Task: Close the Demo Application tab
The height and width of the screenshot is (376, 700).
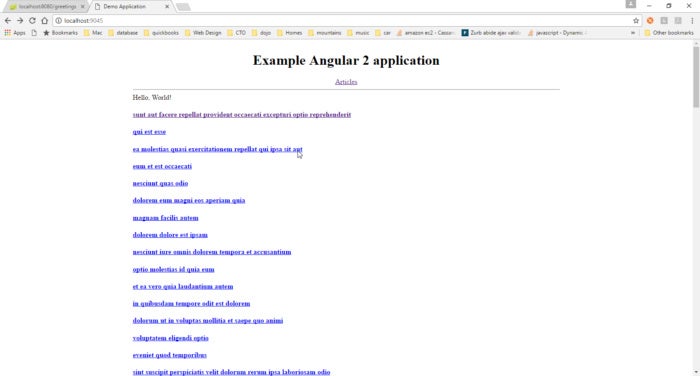Action: tap(167, 7)
